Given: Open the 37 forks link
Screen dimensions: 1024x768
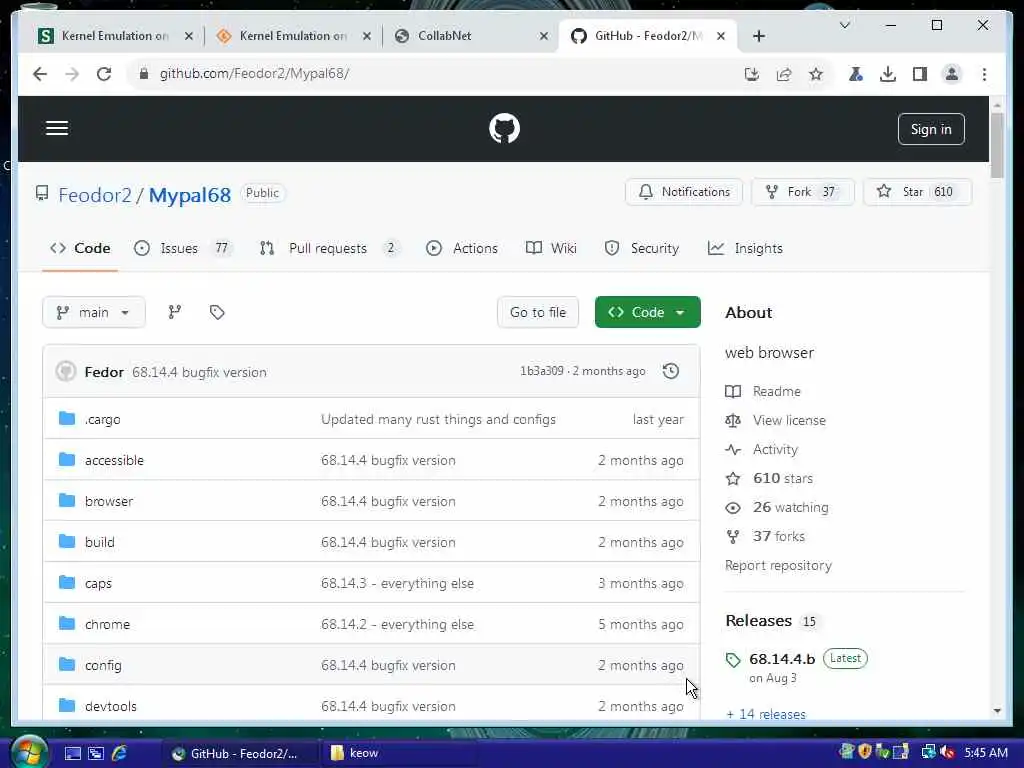Looking at the screenshot, I should pos(778,536).
